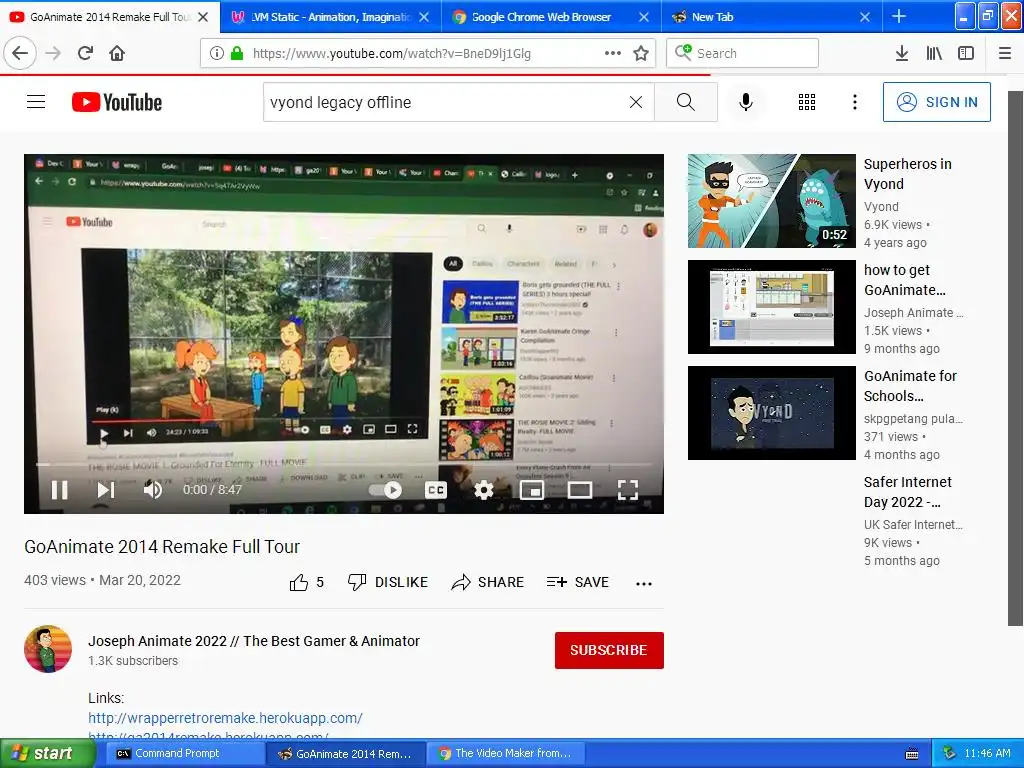Screen dimensions: 1024x768
Task: Open GoAnimate for Schools video thumbnail
Action: tap(772, 413)
